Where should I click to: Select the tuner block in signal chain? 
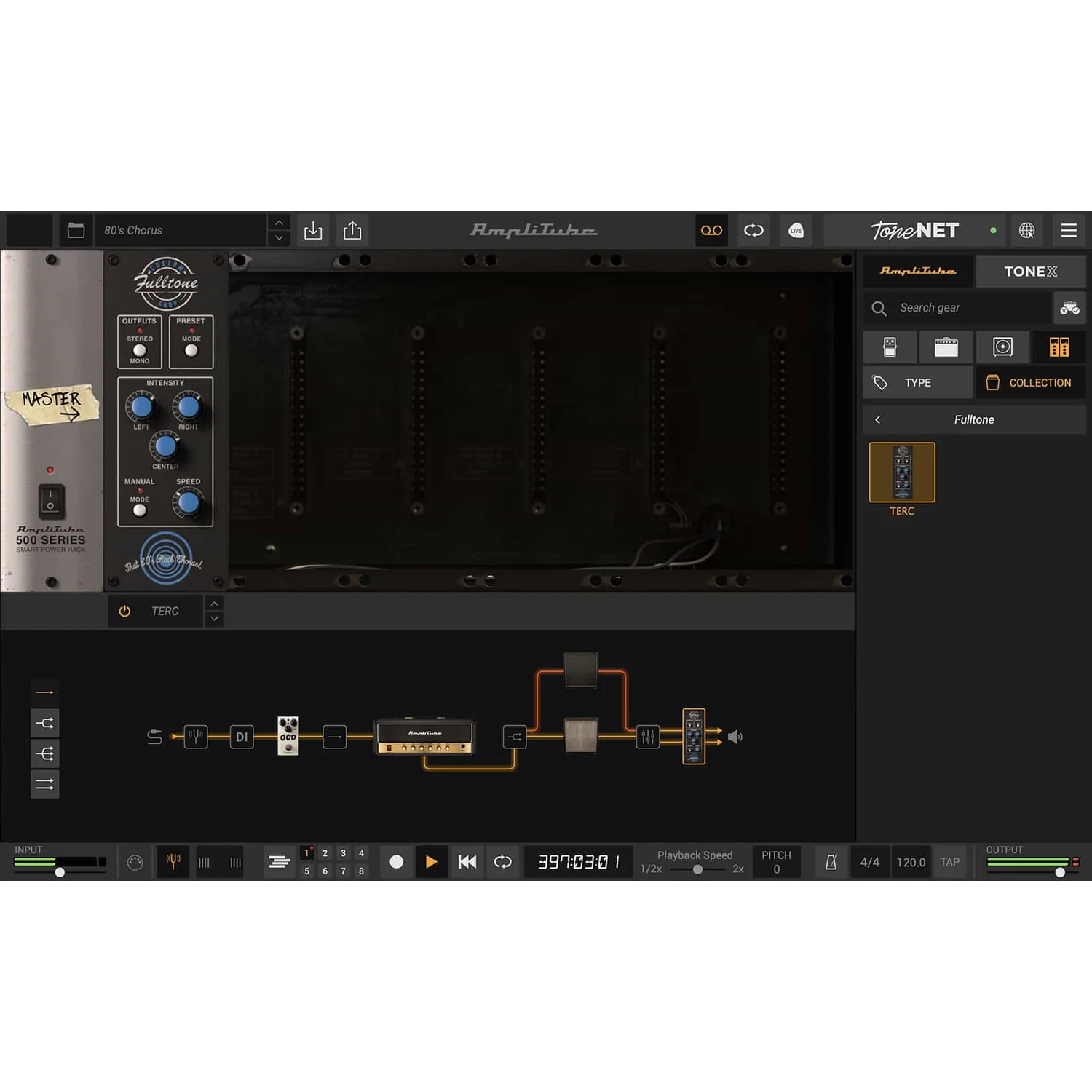pyautogui.click(x=196, y=737)
